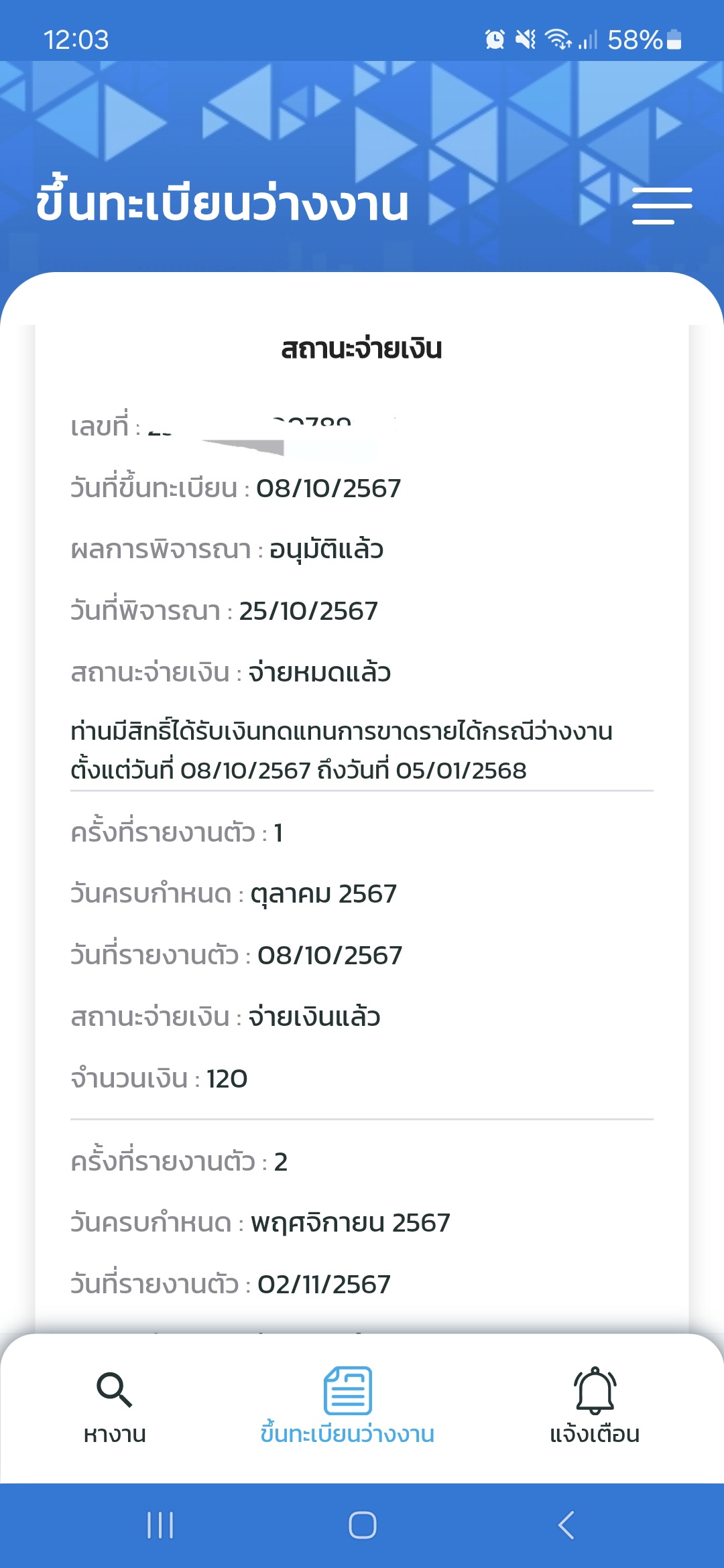Tap registration date 08/10/2567 value
The image size is (724, 1568).
(x=328, y=488)
